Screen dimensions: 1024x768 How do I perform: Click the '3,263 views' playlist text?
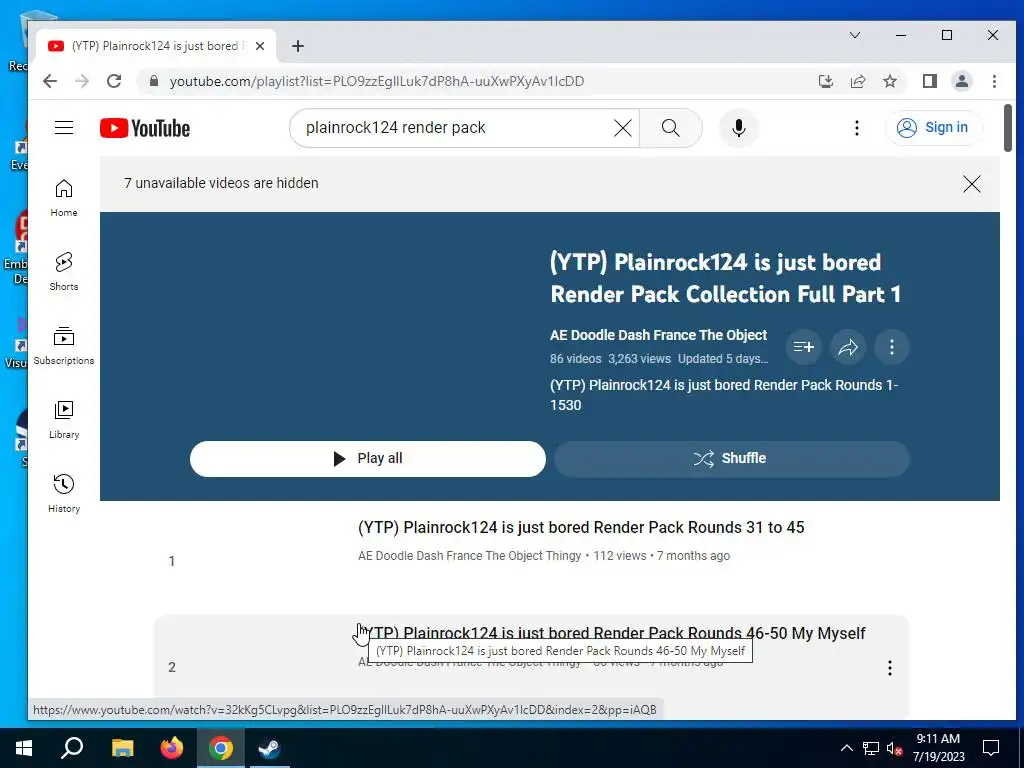639,359
